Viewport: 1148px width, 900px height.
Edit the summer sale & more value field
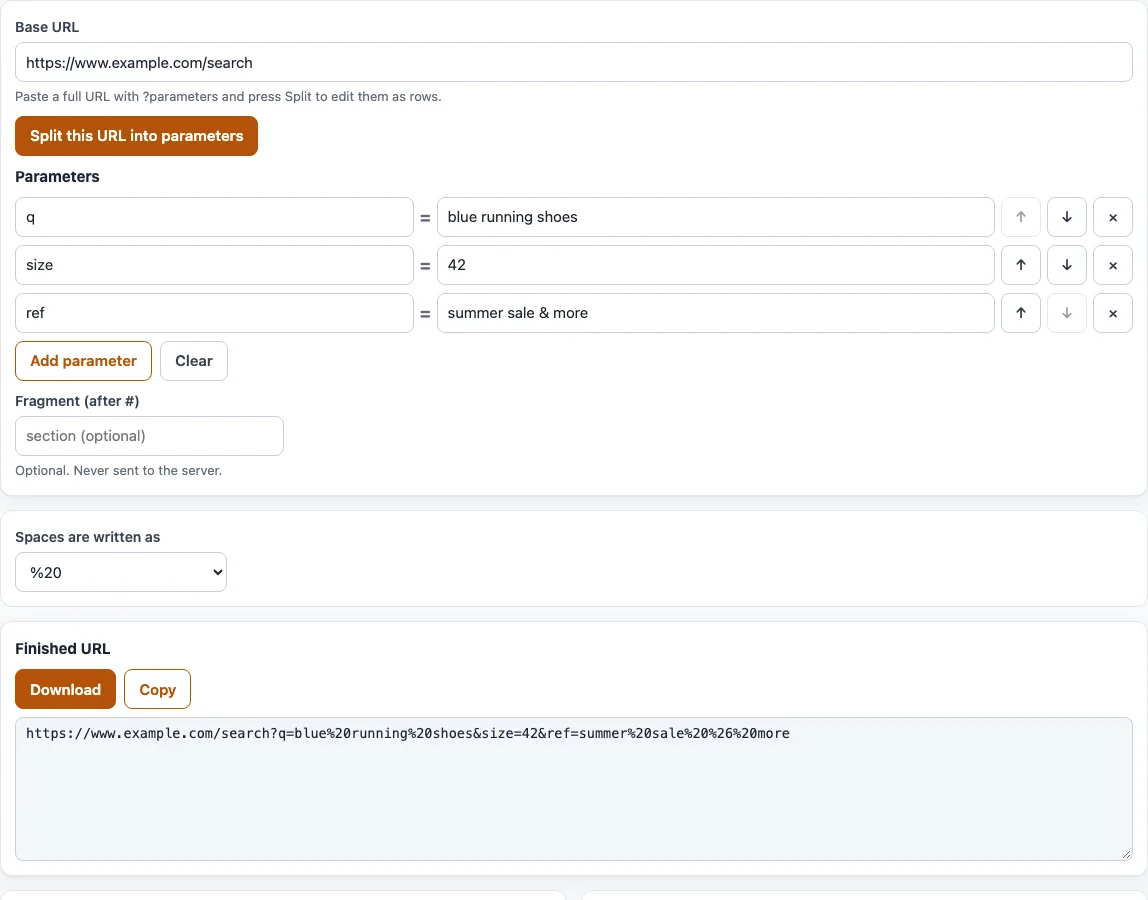click(x=715, y=313)
